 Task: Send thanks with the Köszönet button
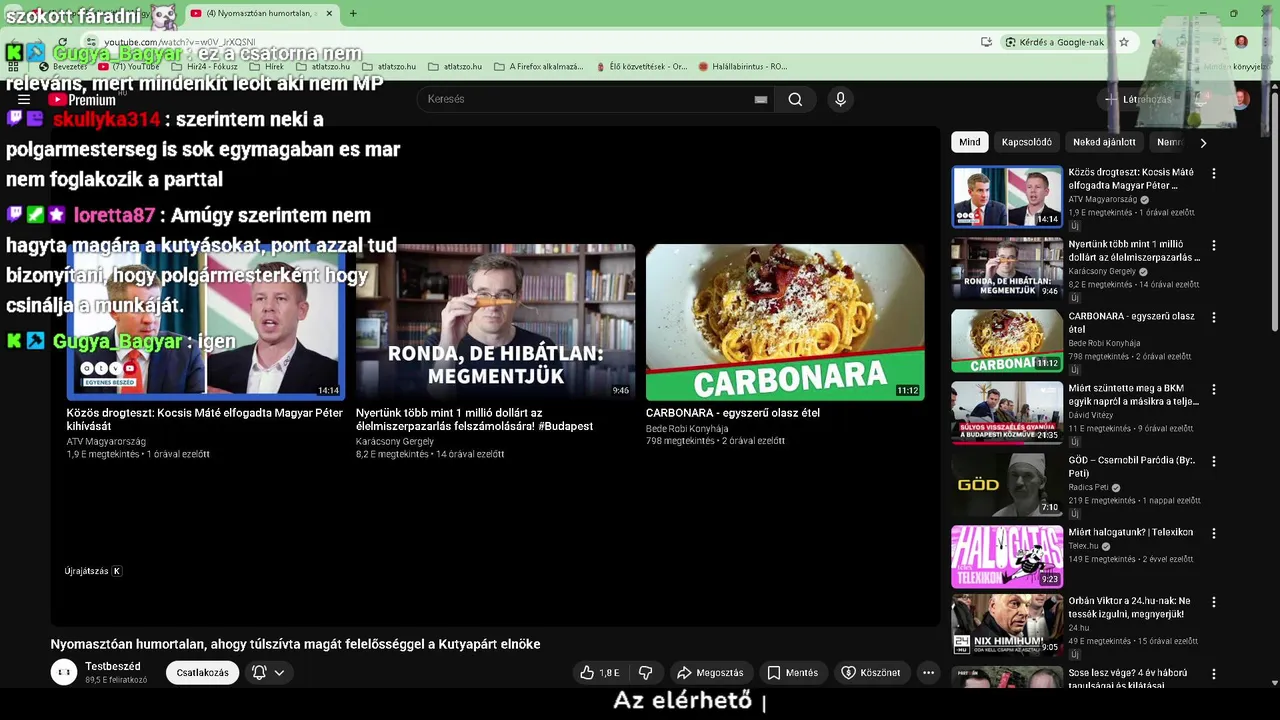coord(871,673)
